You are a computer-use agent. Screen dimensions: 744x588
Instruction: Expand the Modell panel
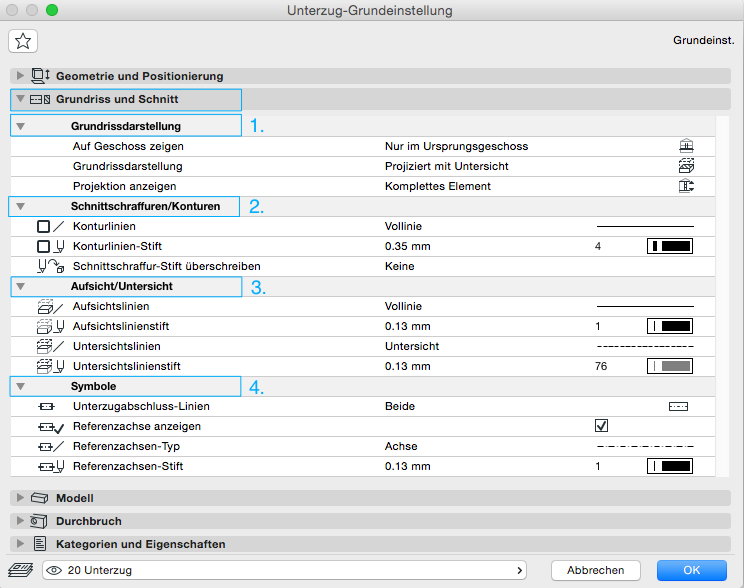coord(20,498)
